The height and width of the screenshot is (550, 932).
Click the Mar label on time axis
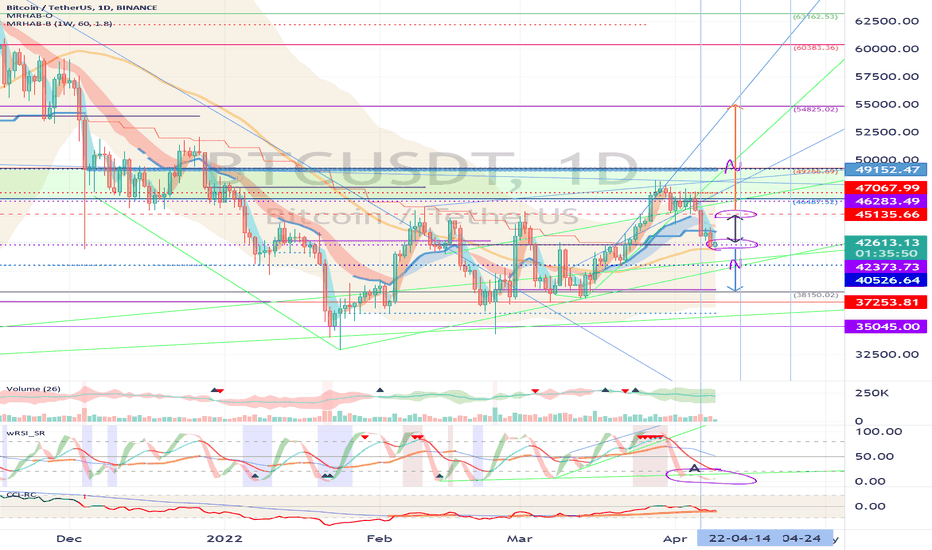pos(519,539)
